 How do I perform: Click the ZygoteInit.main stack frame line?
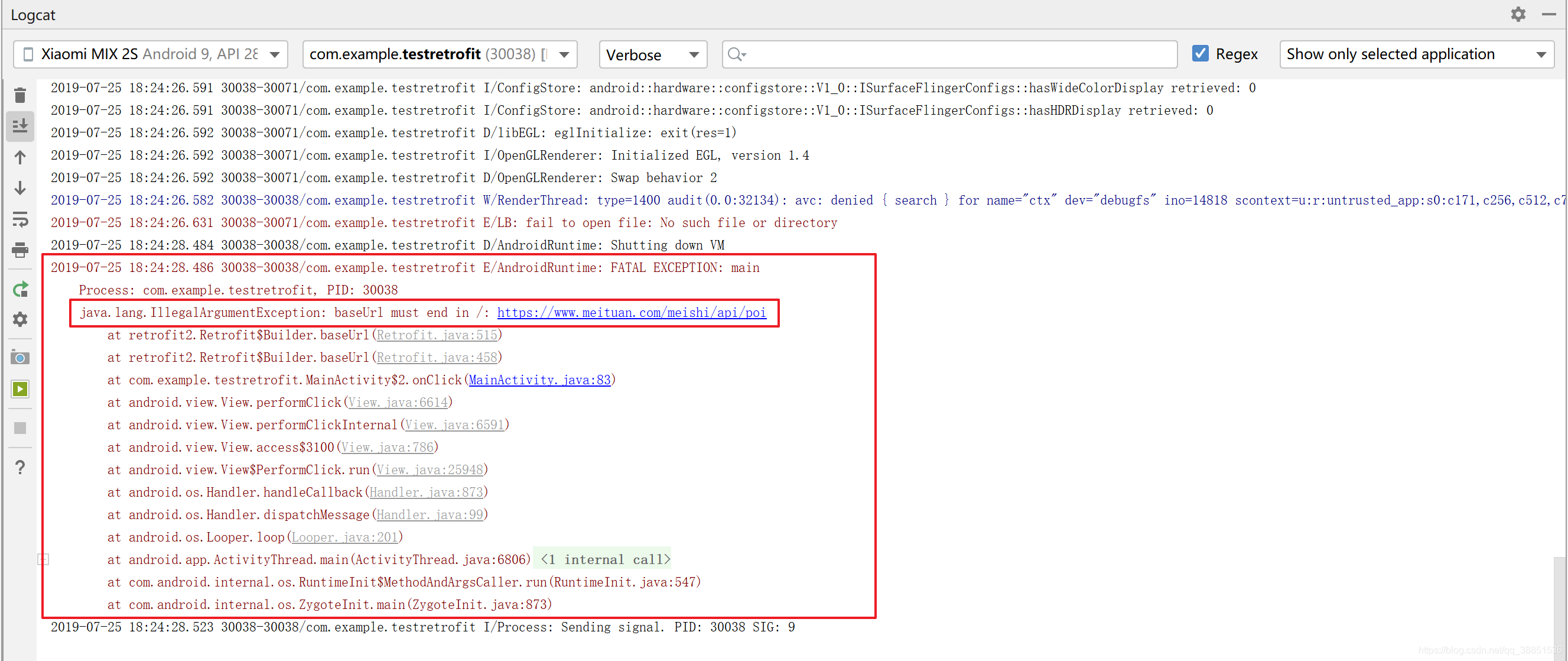pos(329,604)
